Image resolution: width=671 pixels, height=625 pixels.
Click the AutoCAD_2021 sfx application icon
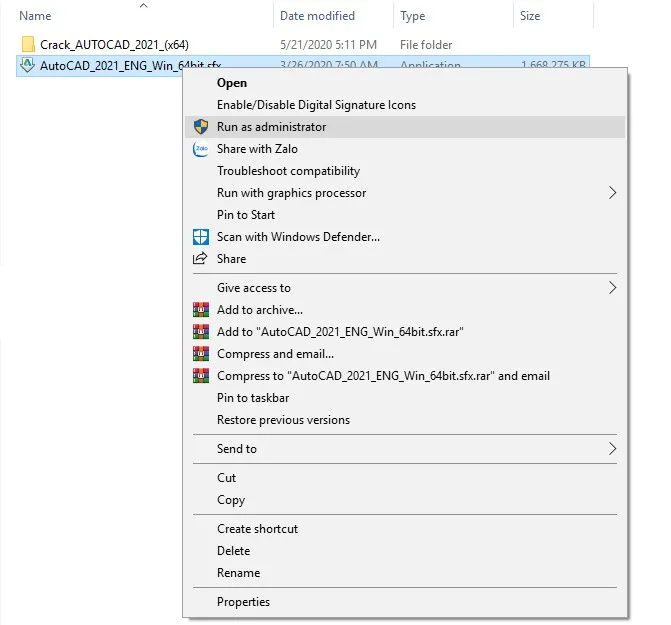28,65
